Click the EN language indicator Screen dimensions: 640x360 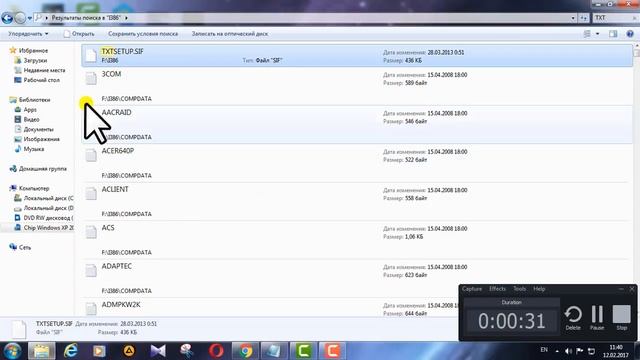tap(544, 350)
